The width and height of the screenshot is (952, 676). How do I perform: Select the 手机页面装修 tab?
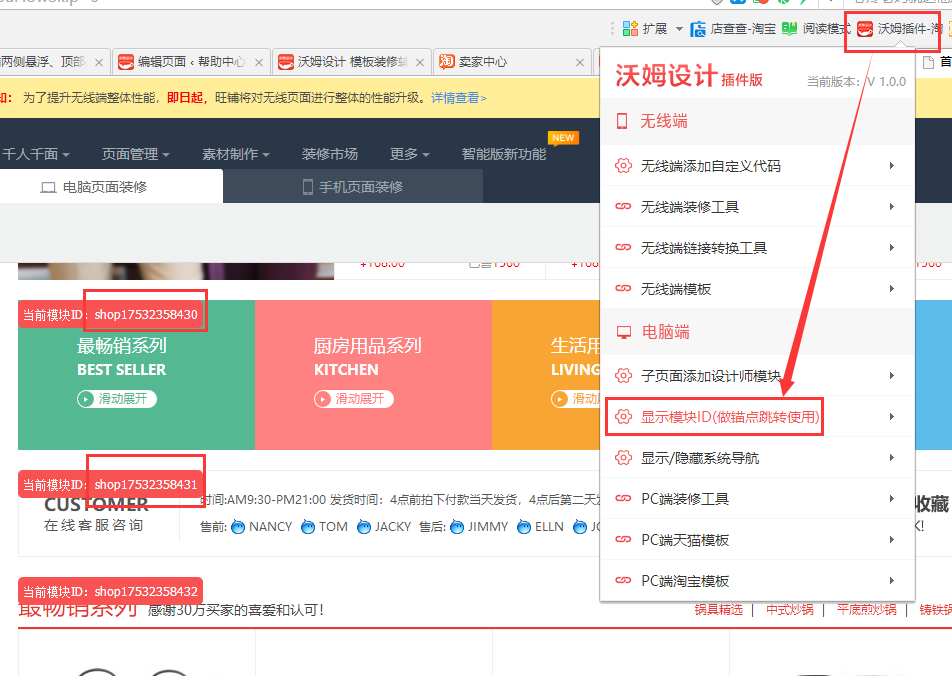coord(353,186)
